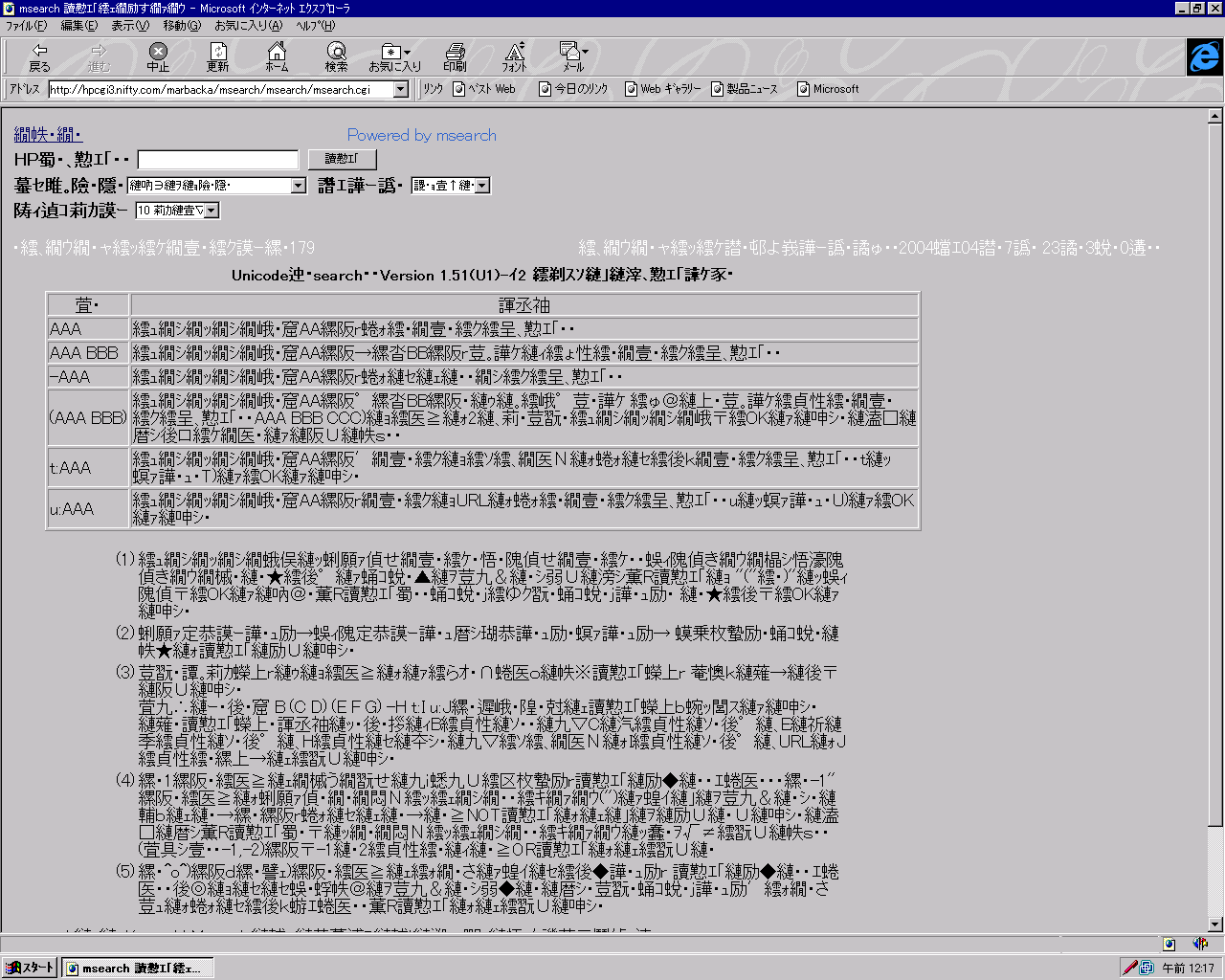Viewport: 1225px width, 980px height.
Task: Open the 表示(V) menu
Action: point(129,26)
